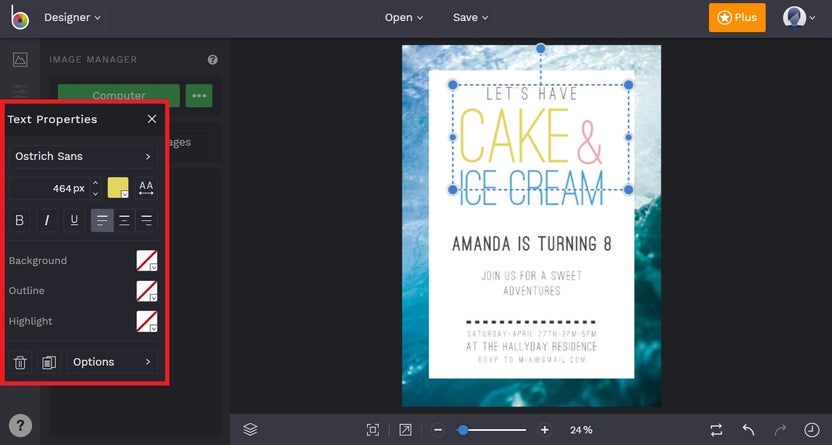The height and width of the screenshot is (445, 832).
Task: Open the Ostrich Sans font selector
Action: pos(83,156)
